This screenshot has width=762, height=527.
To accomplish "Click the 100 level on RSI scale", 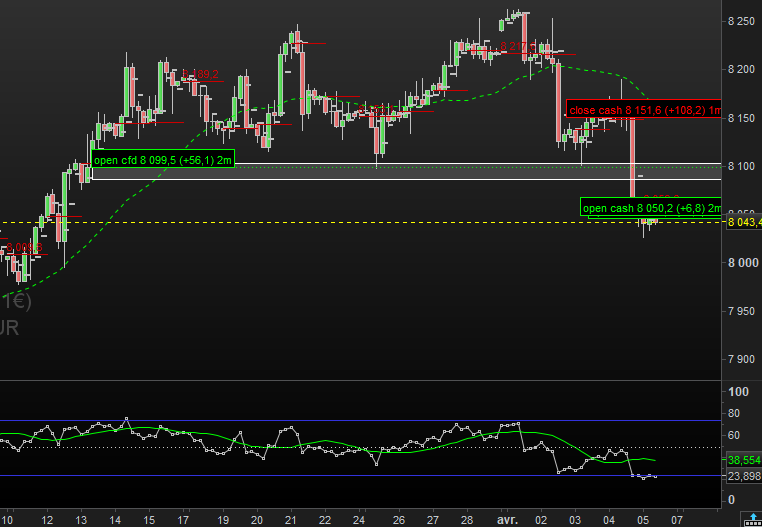I will [x=738, y=392].
